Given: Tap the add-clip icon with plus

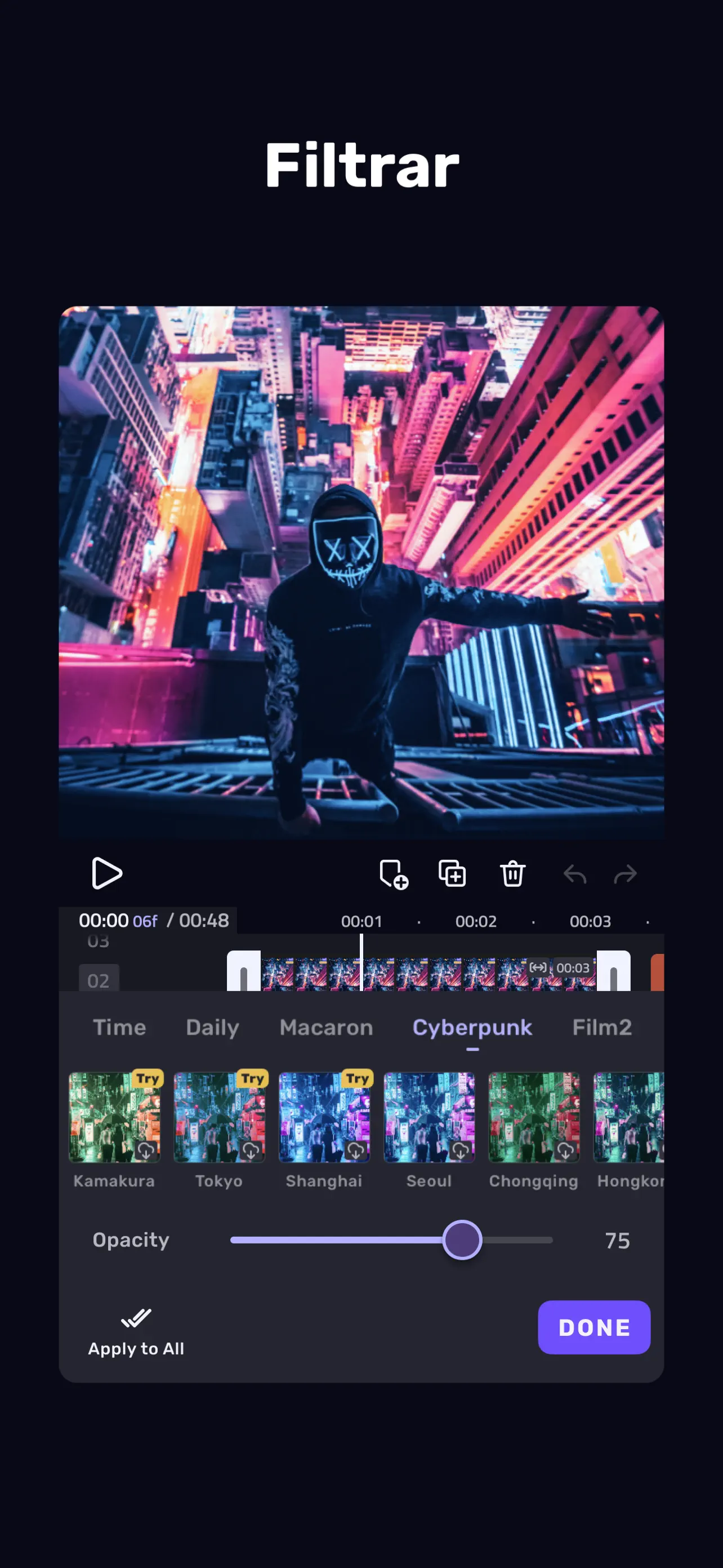Looking at the screenshot, I should (x=393, y=874).
